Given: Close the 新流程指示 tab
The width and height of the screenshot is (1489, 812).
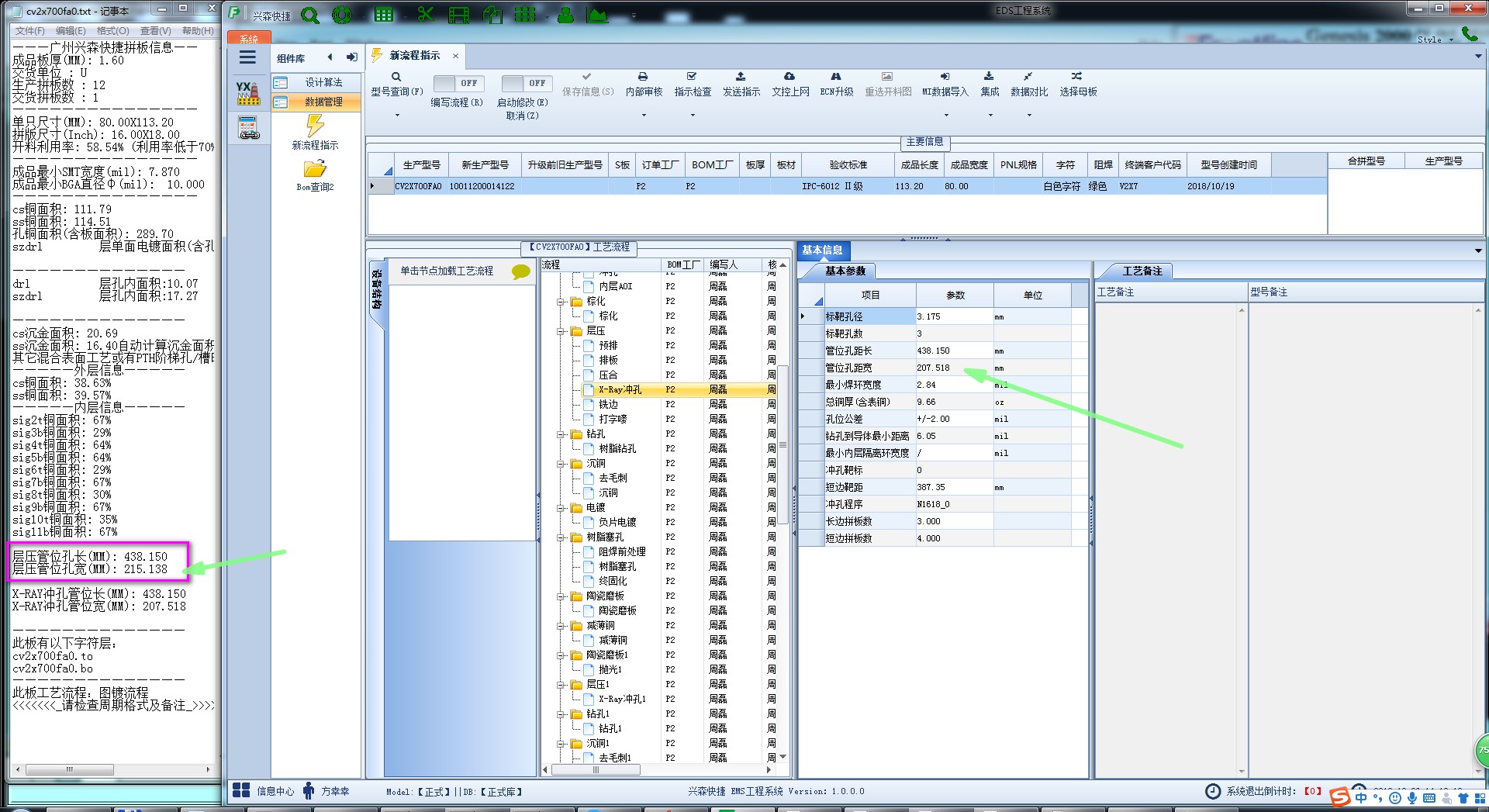Looking at the screenshot, I should (x=455, y=56).
